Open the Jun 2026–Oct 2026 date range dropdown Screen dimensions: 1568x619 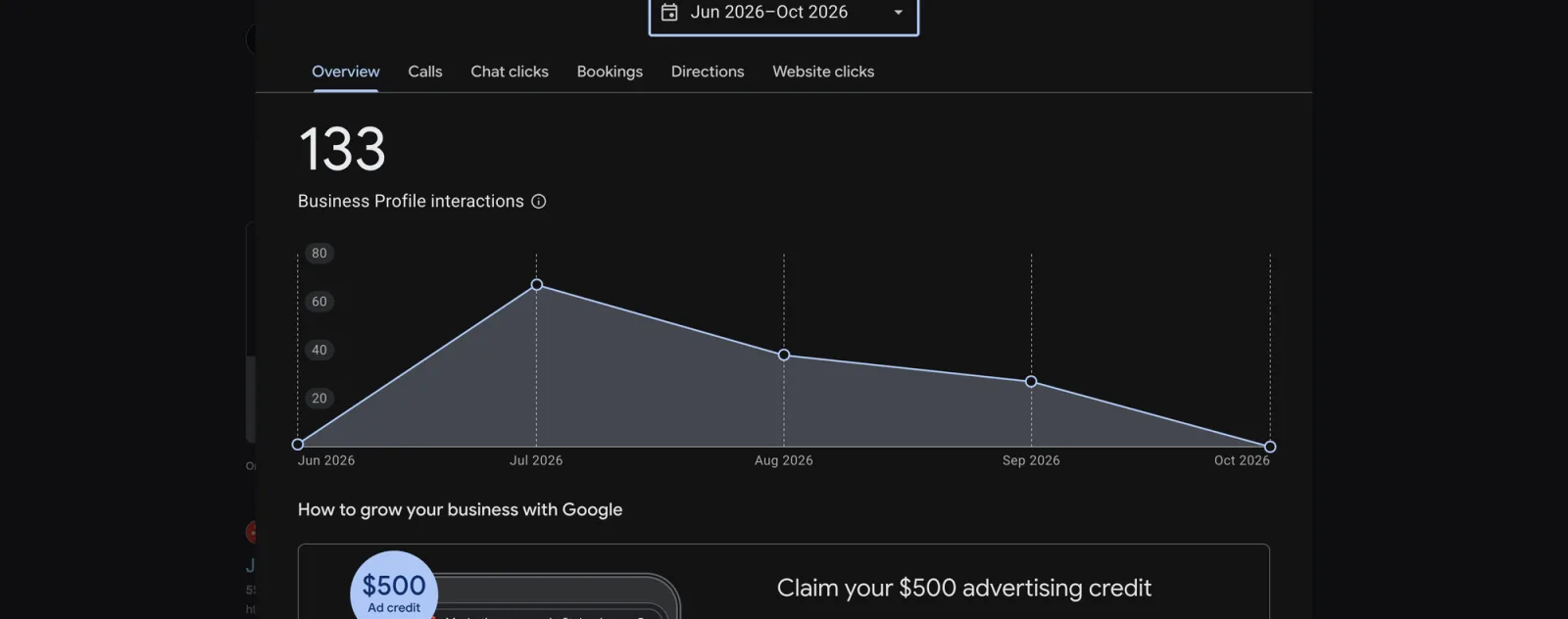(x=783, y=14)
